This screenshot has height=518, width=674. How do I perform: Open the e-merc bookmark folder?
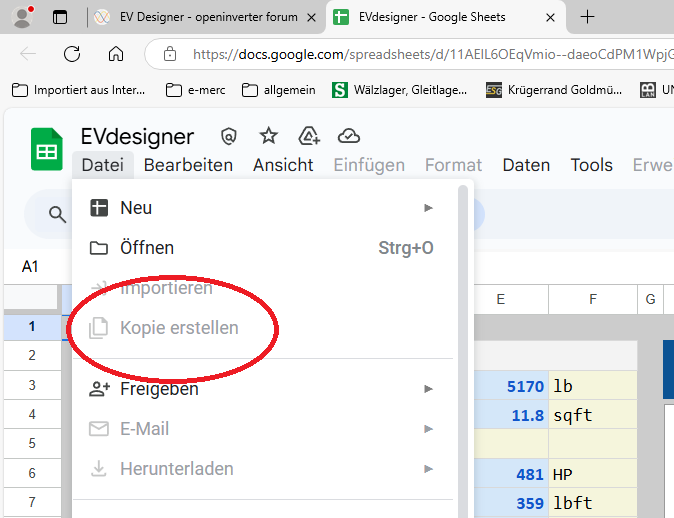[196, 90]
